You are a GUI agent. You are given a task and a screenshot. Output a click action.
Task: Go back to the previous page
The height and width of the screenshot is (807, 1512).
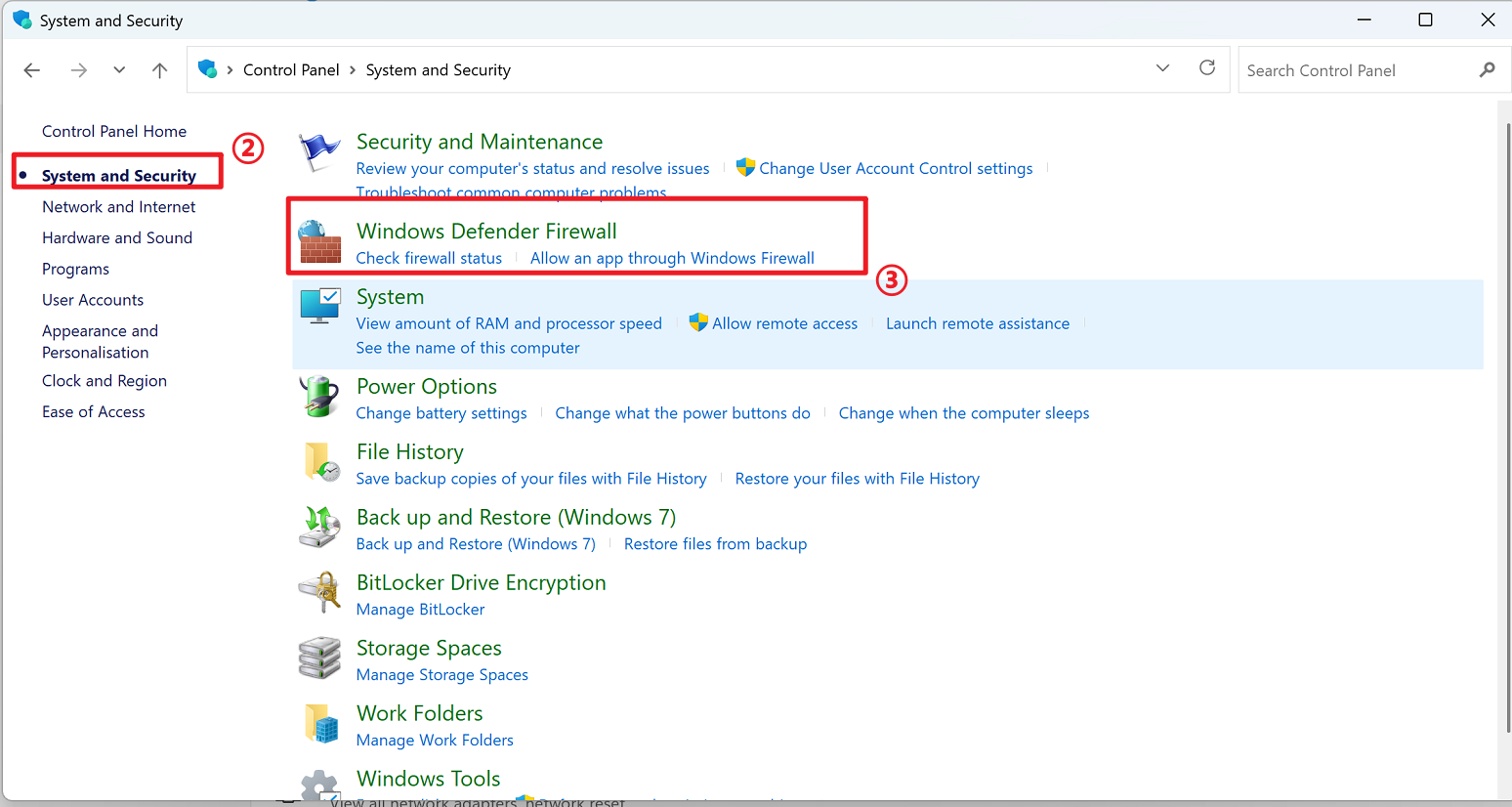tap(32, 70)
